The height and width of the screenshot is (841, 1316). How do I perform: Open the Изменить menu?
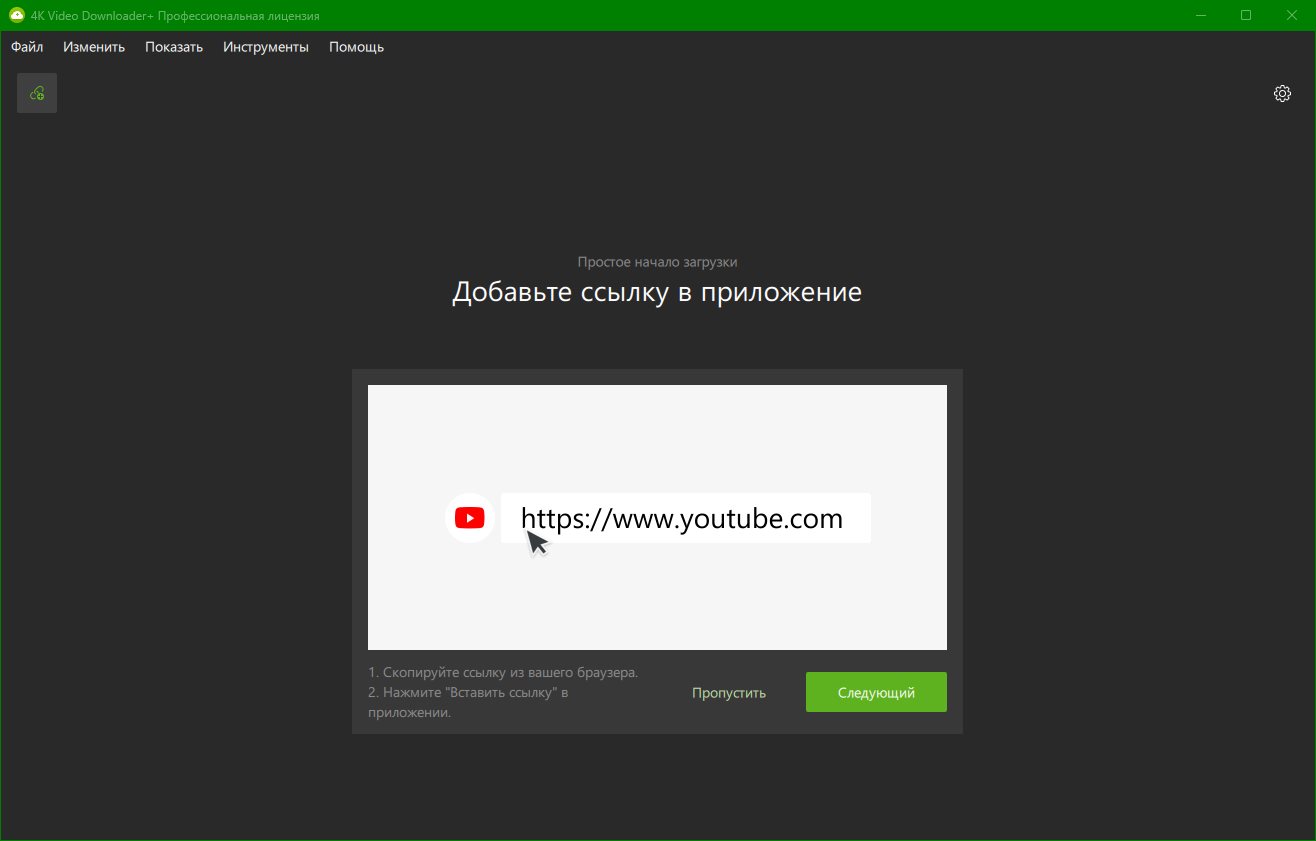(94, 47)
